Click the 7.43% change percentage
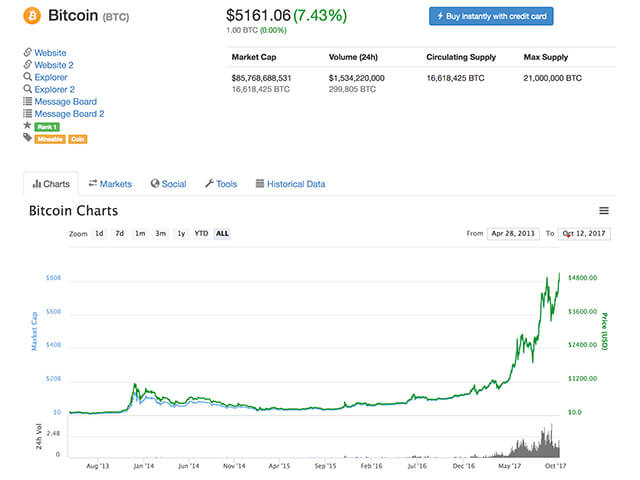640x480 pixels. [320, 16]
